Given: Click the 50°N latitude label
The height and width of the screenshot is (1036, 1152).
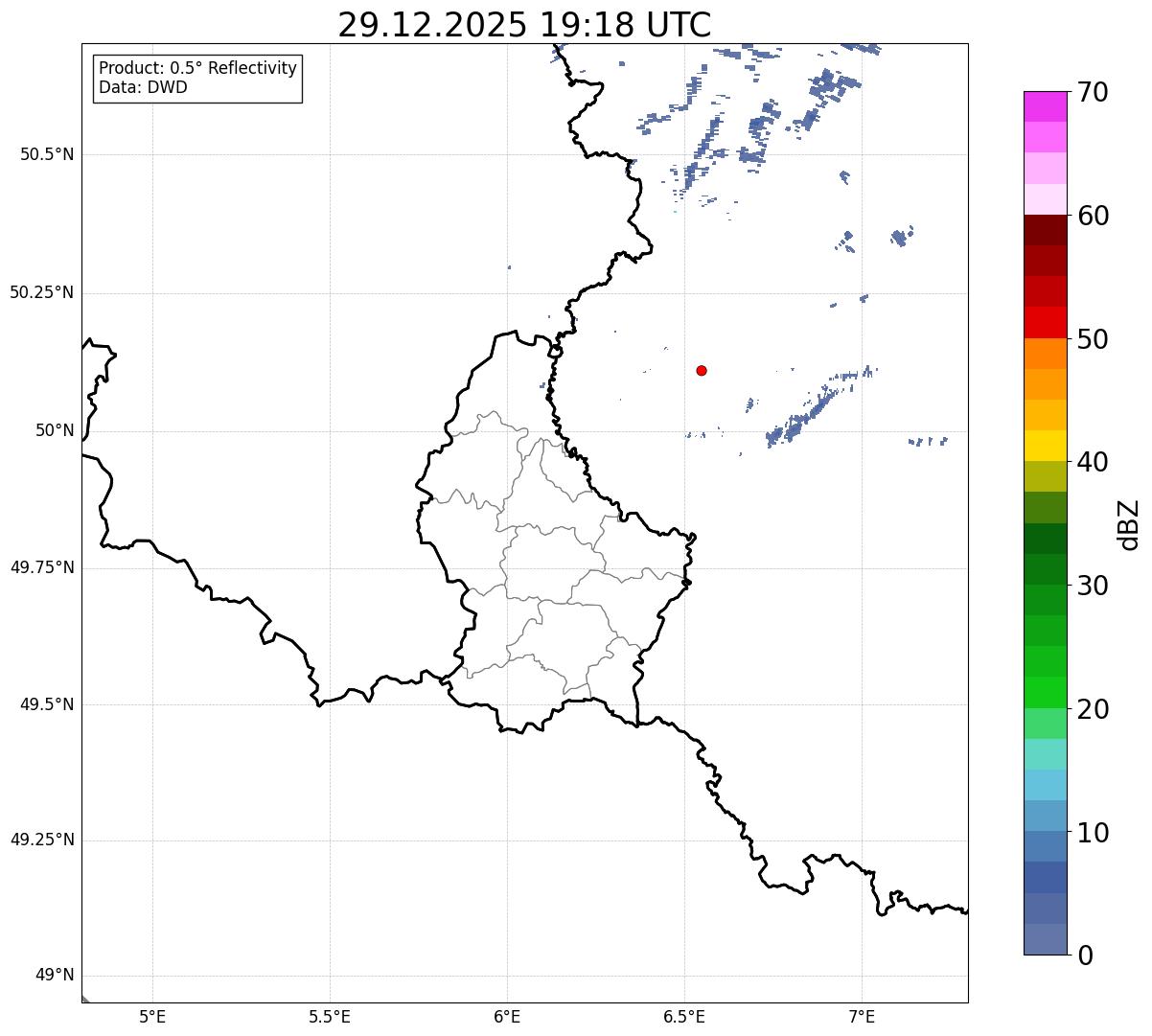Looking at the screenshot, I should point(55,430).
